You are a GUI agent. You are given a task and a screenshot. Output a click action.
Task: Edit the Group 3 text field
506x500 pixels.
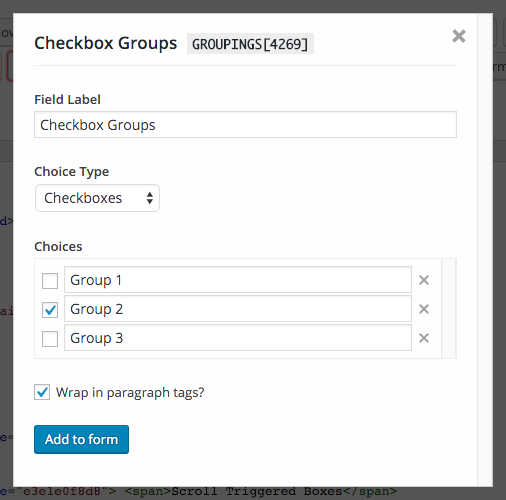[238, 338]
